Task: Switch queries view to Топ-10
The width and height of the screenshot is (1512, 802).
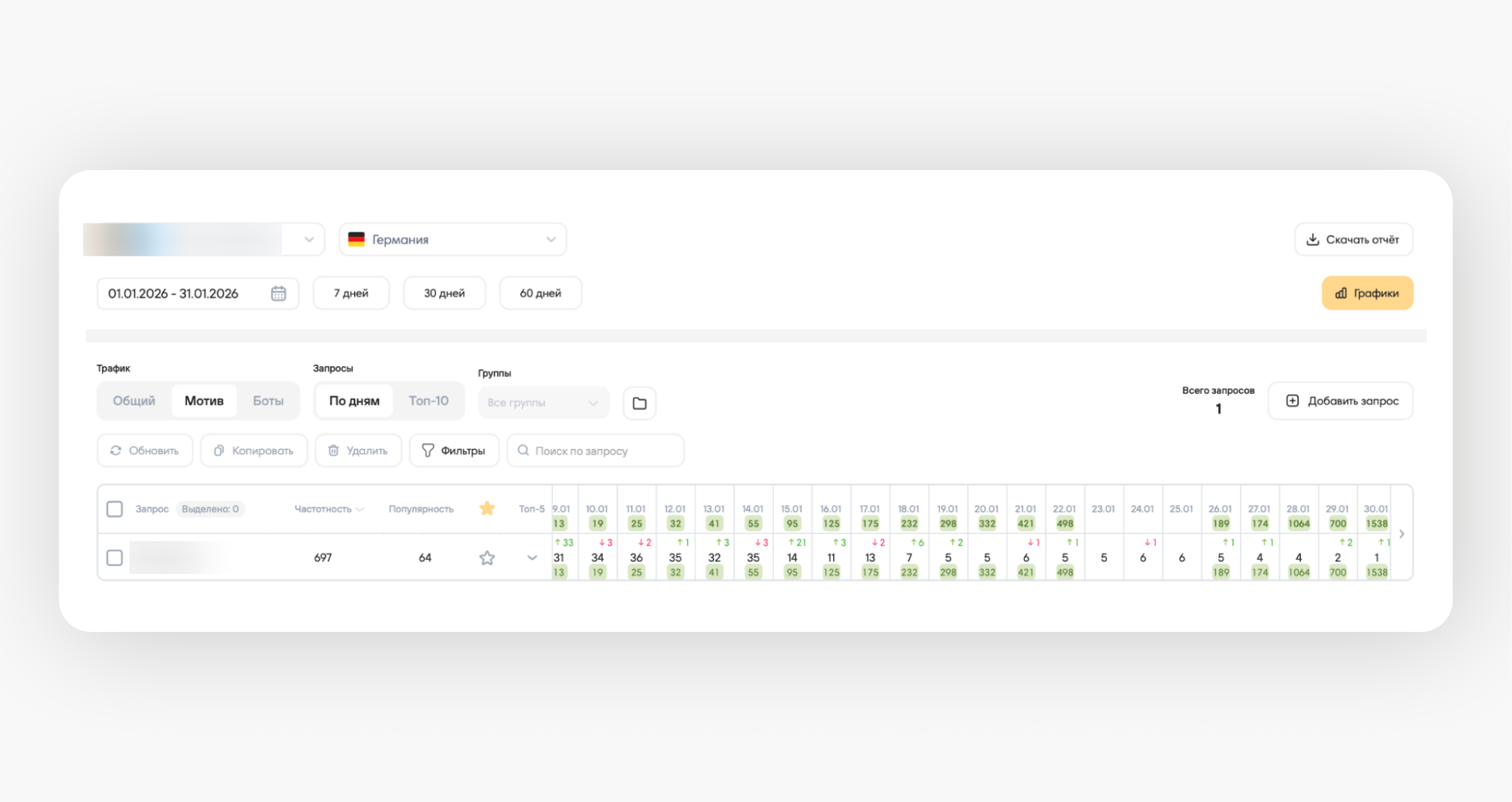Action: coord(428,401)
